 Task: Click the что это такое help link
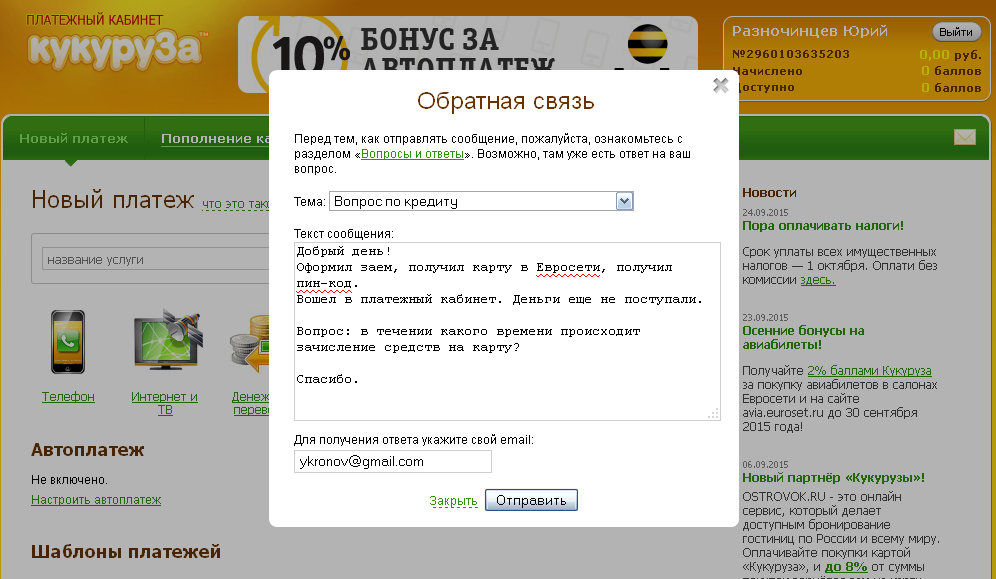pyautogui.click(x=236, y=204)
